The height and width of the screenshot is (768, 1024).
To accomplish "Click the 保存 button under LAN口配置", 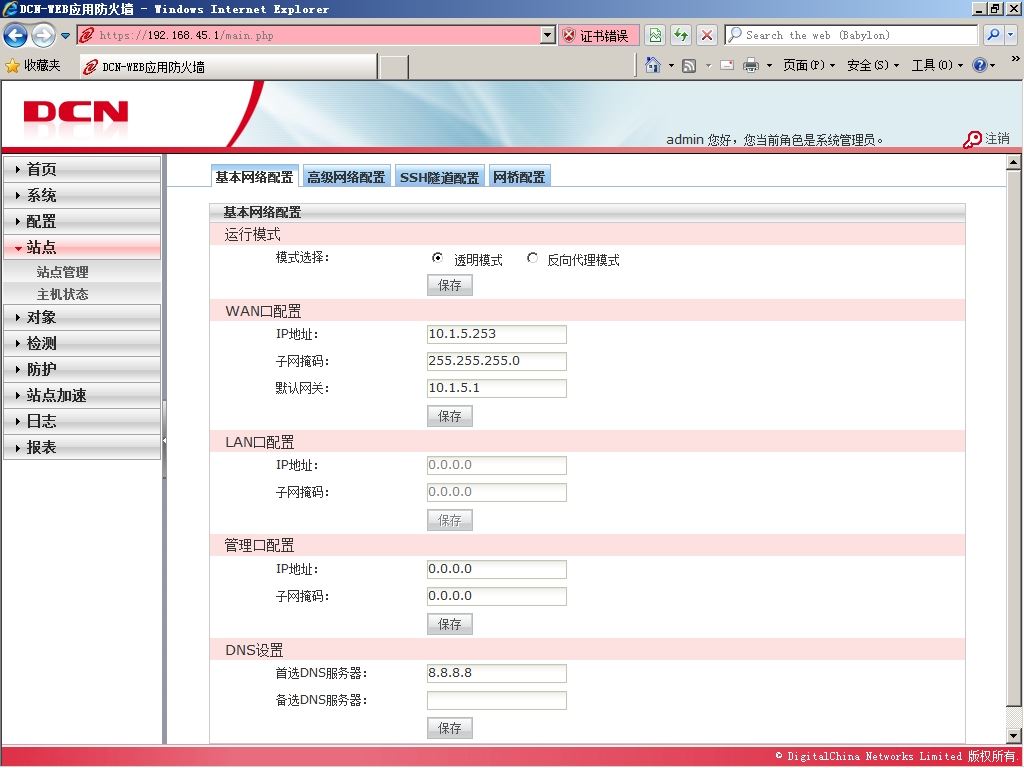I will coord(449,520).
